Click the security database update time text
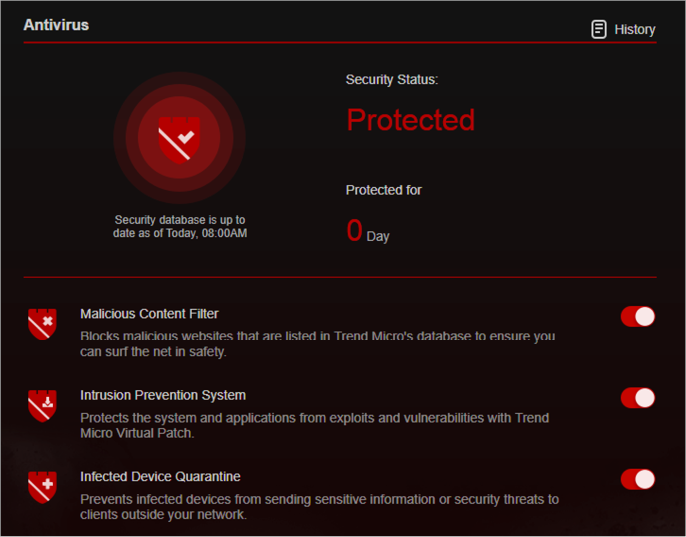Viewport: 686px width, 537px height. coord(180,226)
